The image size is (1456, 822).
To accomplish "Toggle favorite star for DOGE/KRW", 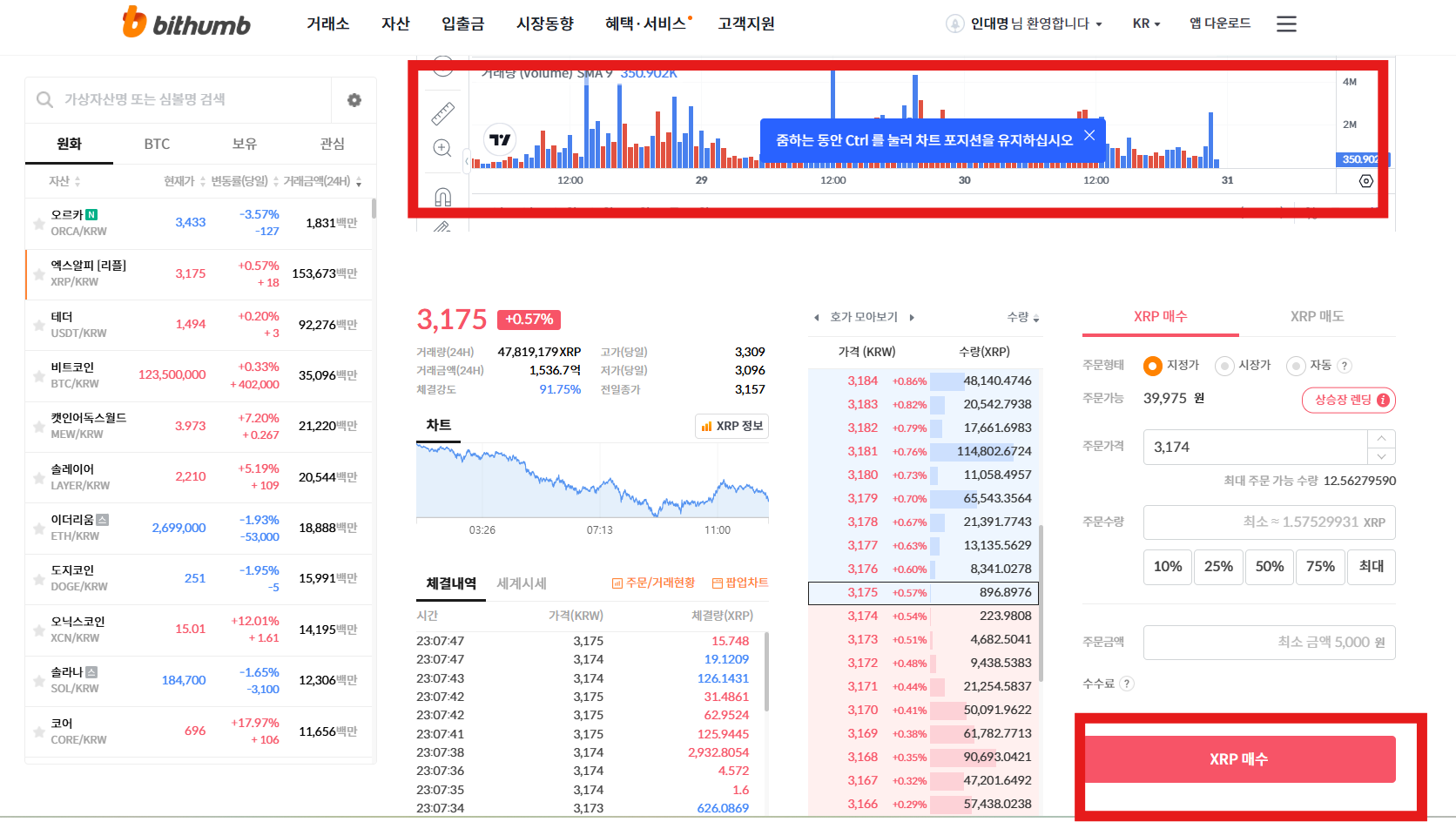I will click(39, 579).
